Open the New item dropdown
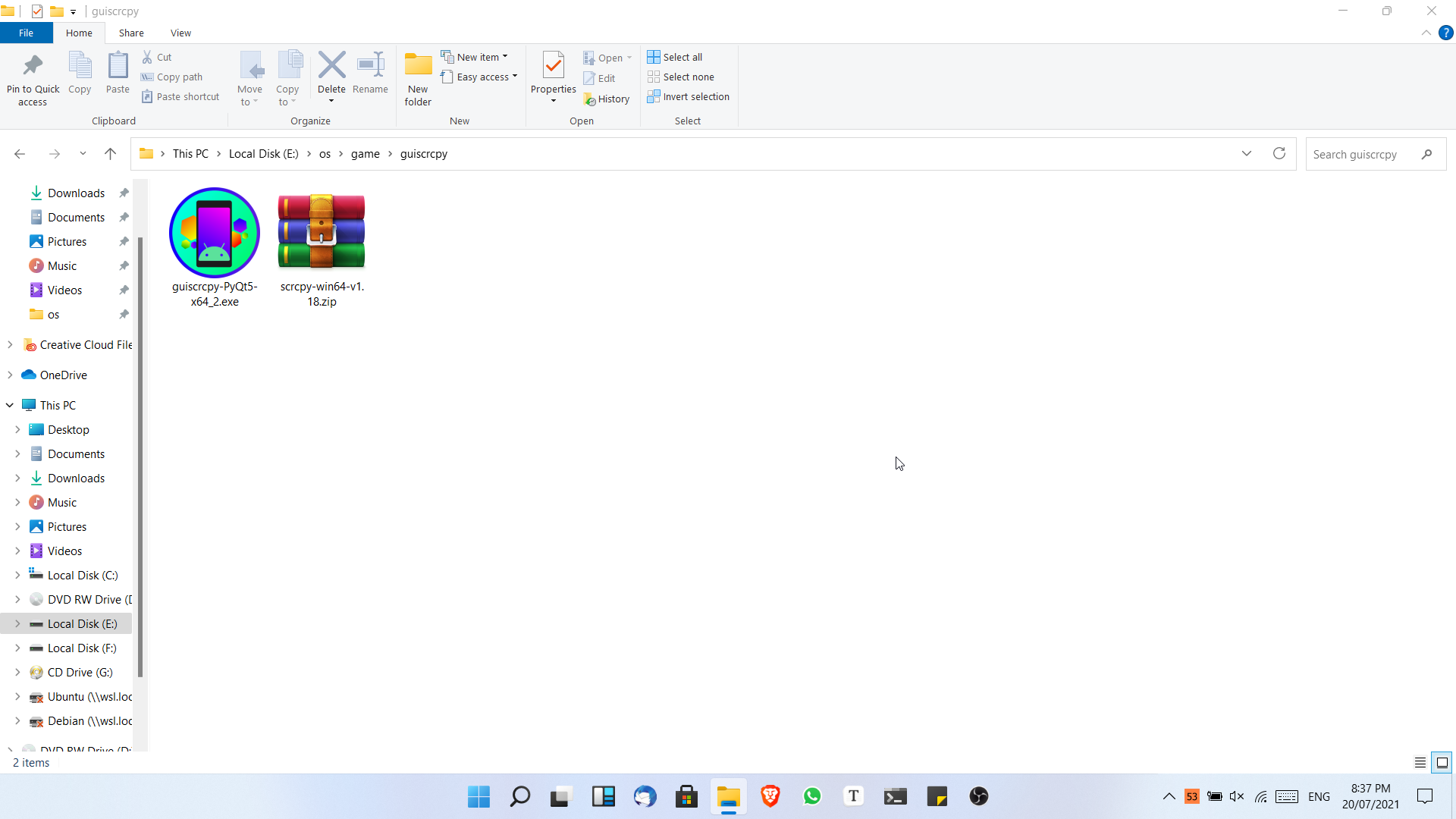Viewport: 1456px width, 819px height. pos(475,57)
